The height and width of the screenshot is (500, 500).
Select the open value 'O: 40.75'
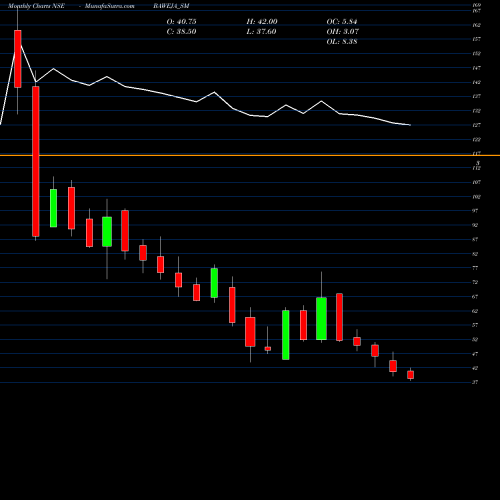181,22
